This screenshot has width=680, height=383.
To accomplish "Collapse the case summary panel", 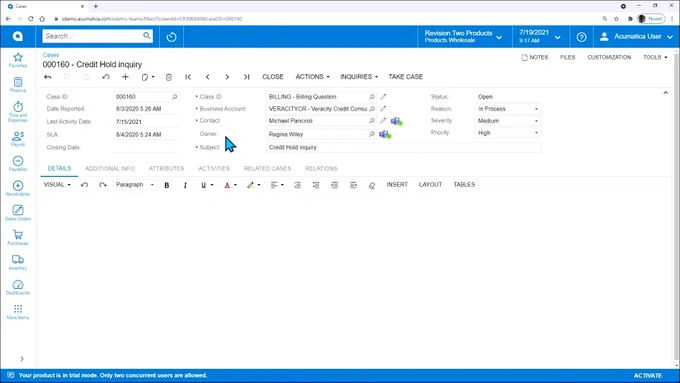I will click(665, 93).
